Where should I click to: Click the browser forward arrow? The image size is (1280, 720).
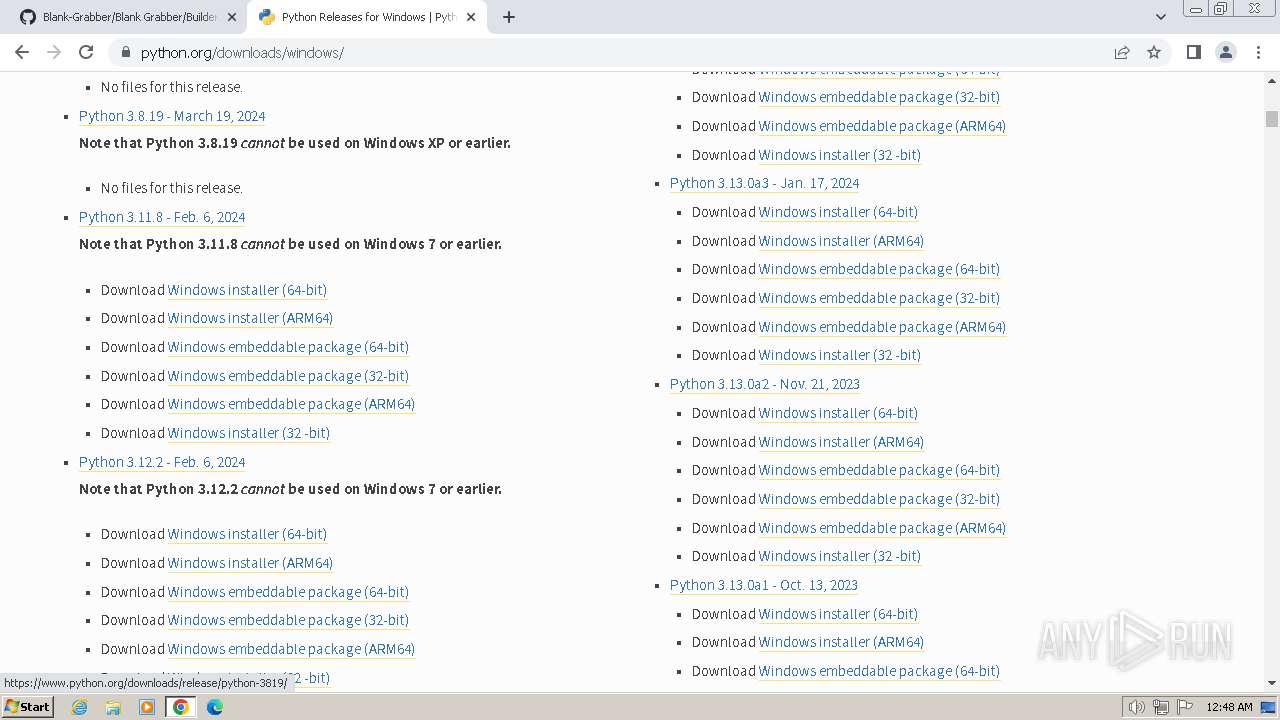(54, 52)
